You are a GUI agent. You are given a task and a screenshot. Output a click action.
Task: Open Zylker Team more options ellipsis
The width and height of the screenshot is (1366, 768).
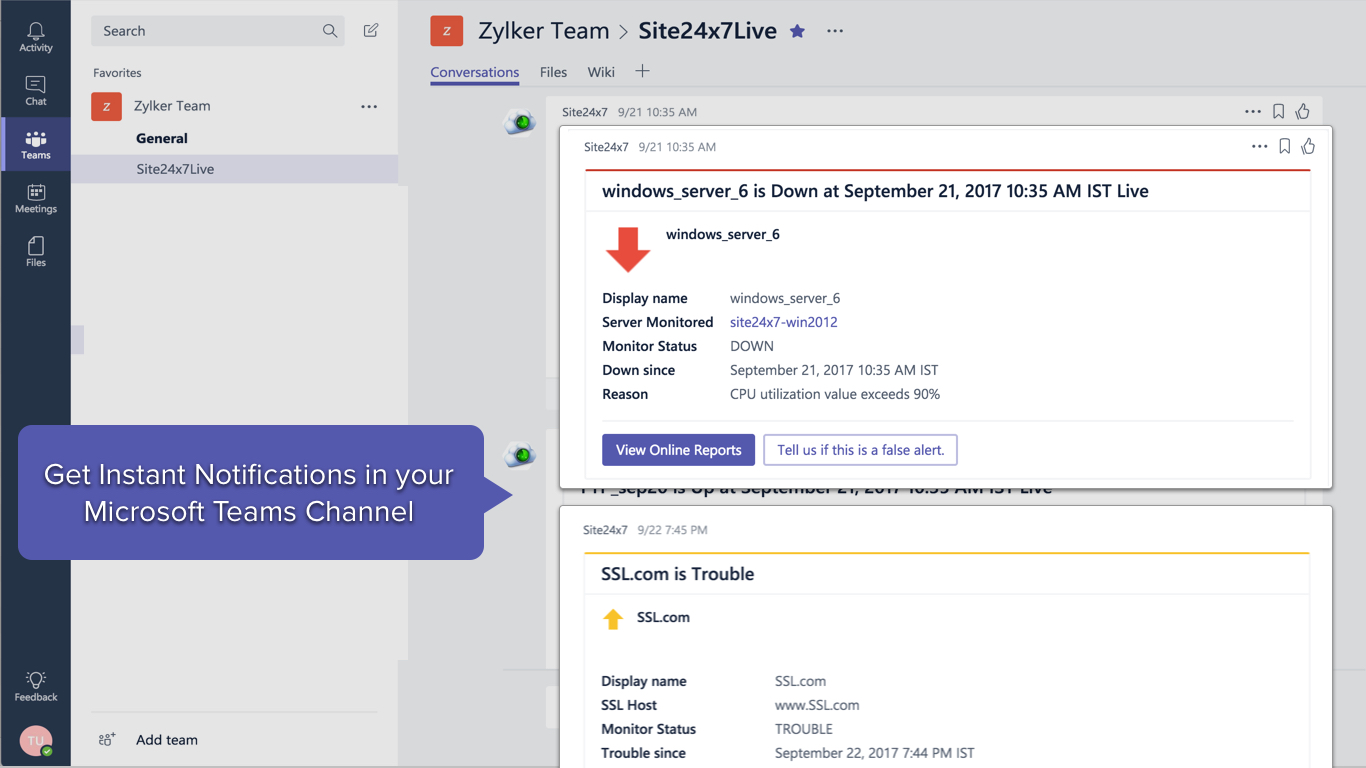[x=369, y=106]
